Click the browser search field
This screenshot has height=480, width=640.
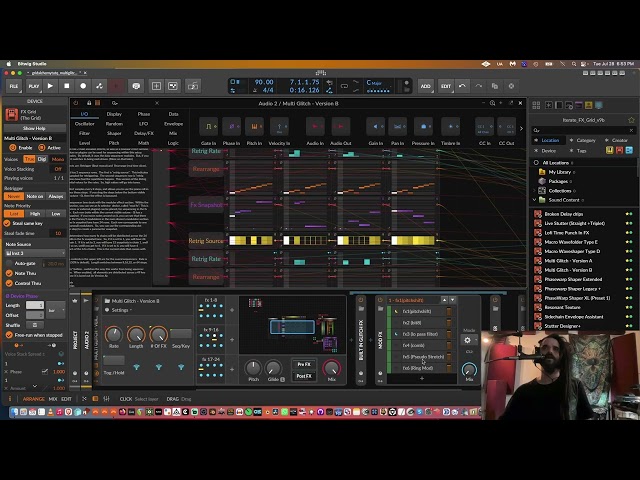point(583,130)
